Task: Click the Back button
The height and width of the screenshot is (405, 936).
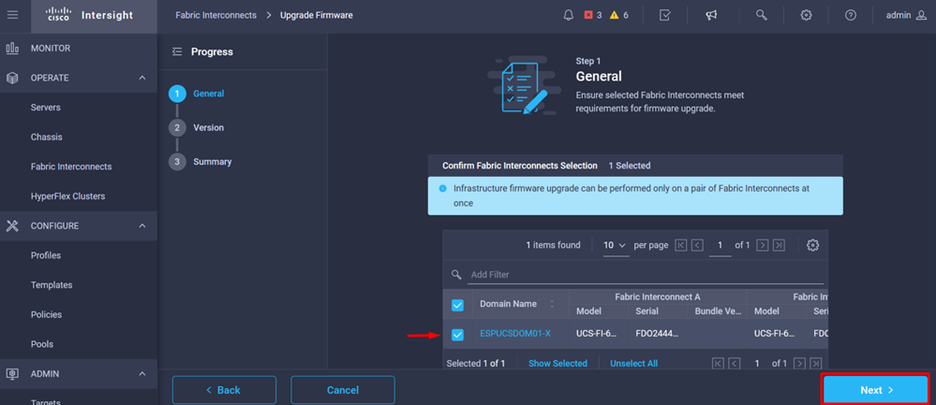Action: click(x=224, y=390)
